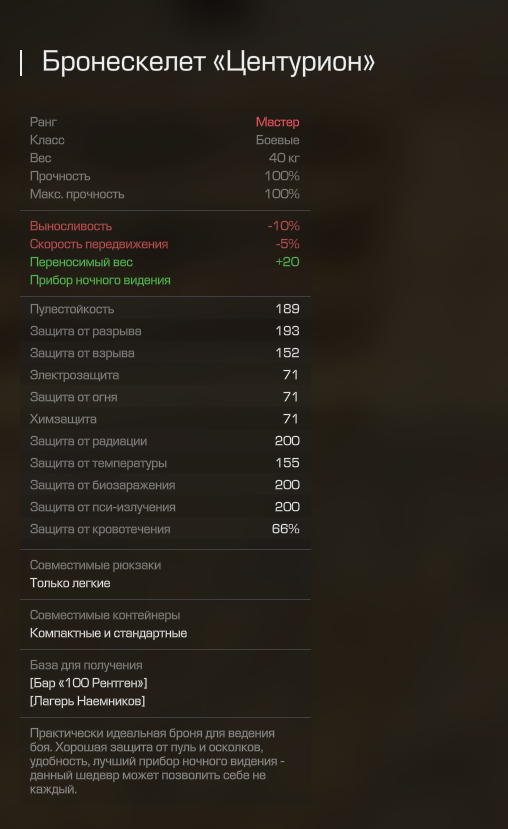Image resolution: width=508 pixels, height=829 pixels.
Task: Select the Компактные и стандартные containers value
Action: (x=108, y=633)
